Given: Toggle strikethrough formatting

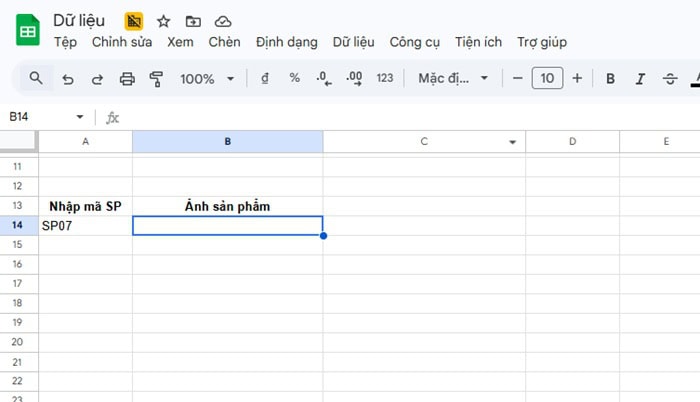Looking at the screenshot, I should point(670,78).
